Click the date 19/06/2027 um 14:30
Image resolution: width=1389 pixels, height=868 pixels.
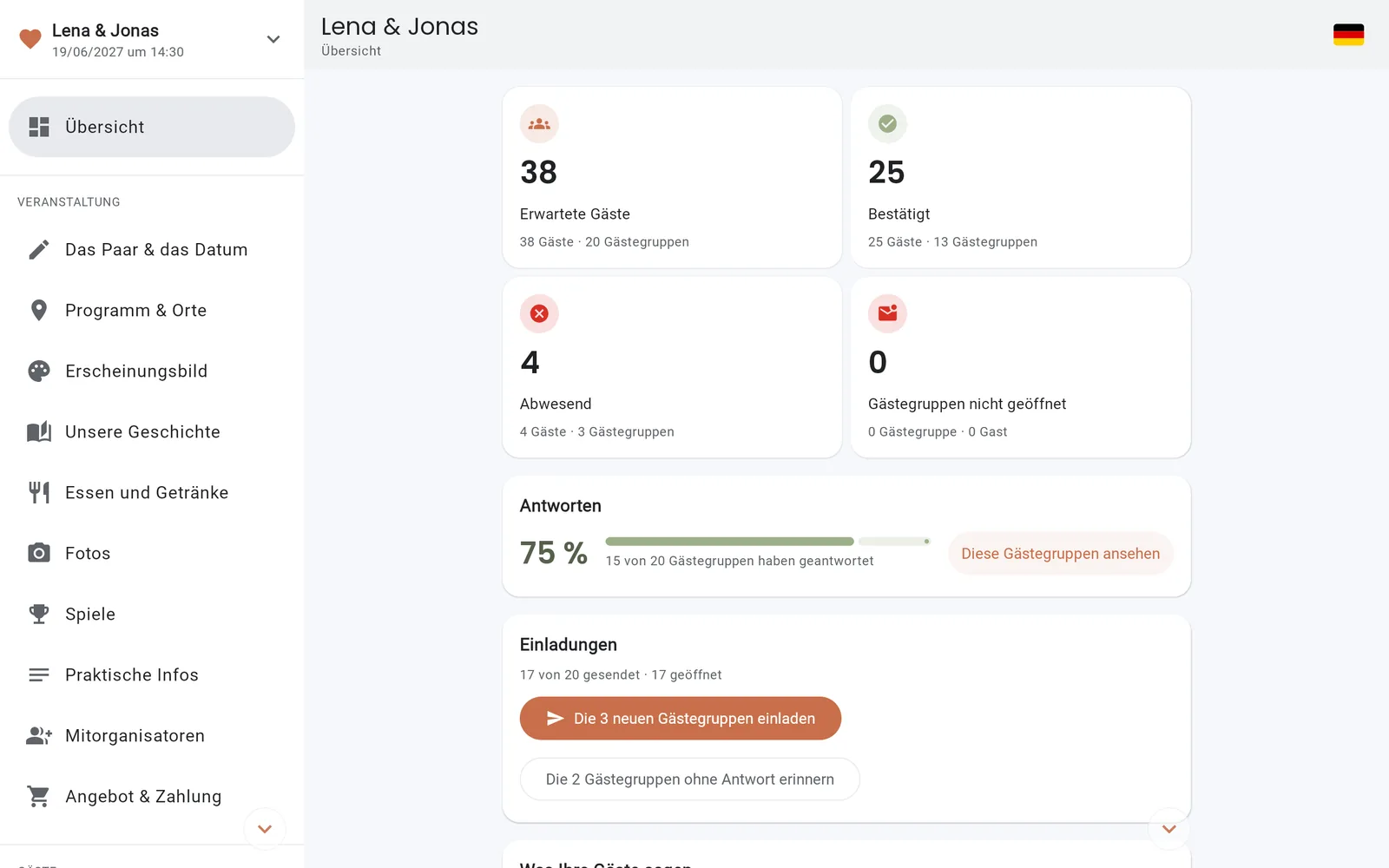118,52
